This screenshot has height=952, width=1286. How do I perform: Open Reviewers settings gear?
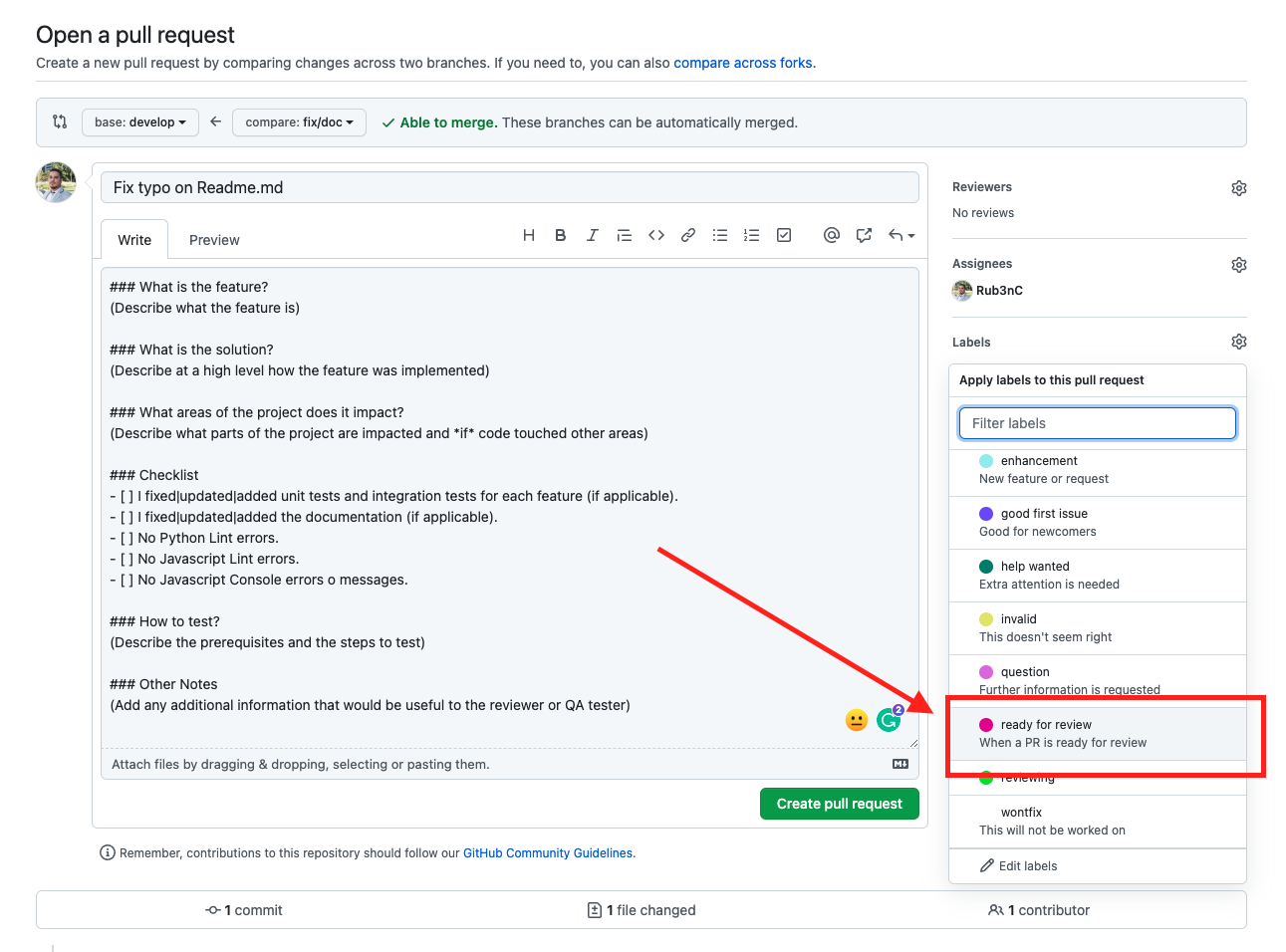[x=1239, y=188]
